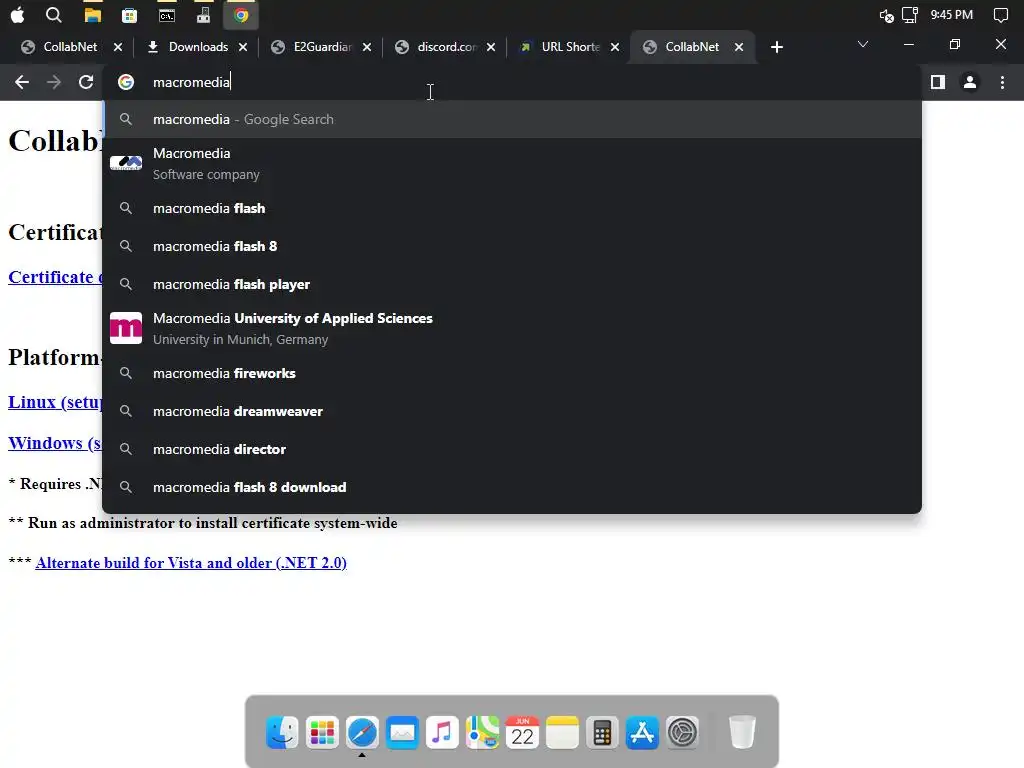Screen dimensions: 1024x768
Task: Open Calculator in the dock
Action: 602,732
